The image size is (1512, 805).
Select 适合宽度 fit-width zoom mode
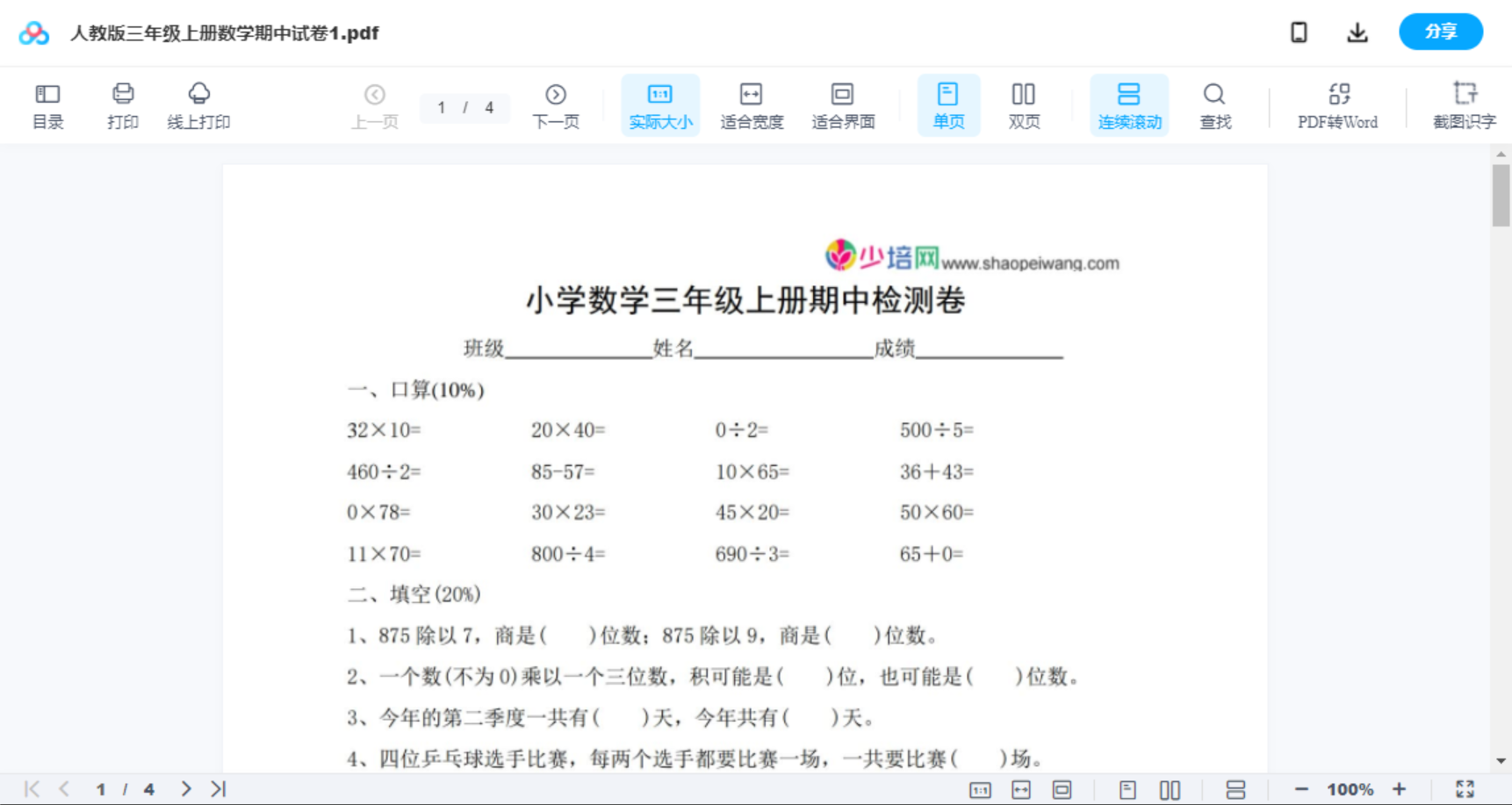(x=752, y=104)
